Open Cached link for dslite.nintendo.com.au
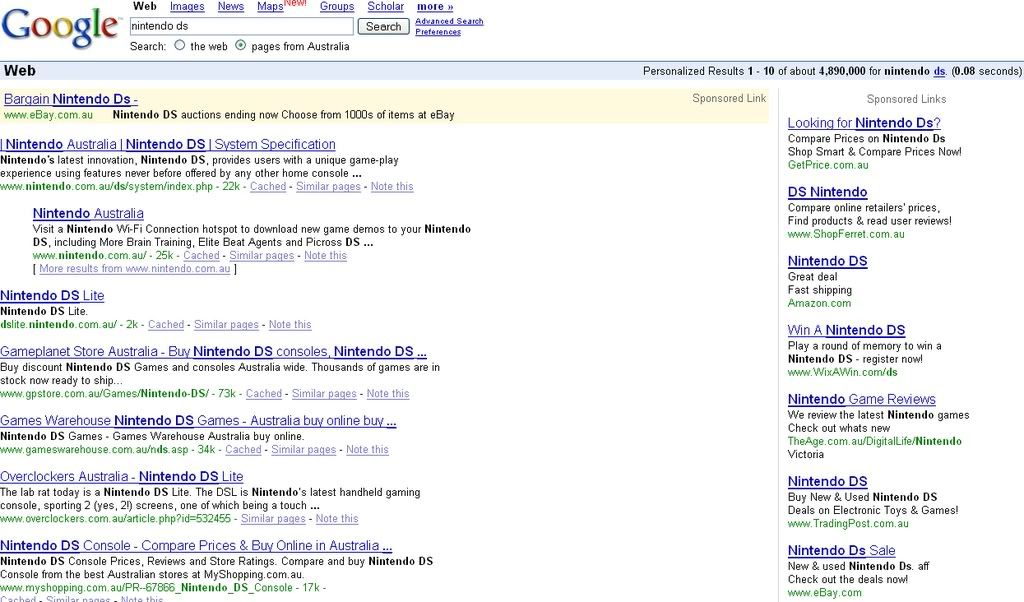 pyautogui.click(x=166, y=325)
